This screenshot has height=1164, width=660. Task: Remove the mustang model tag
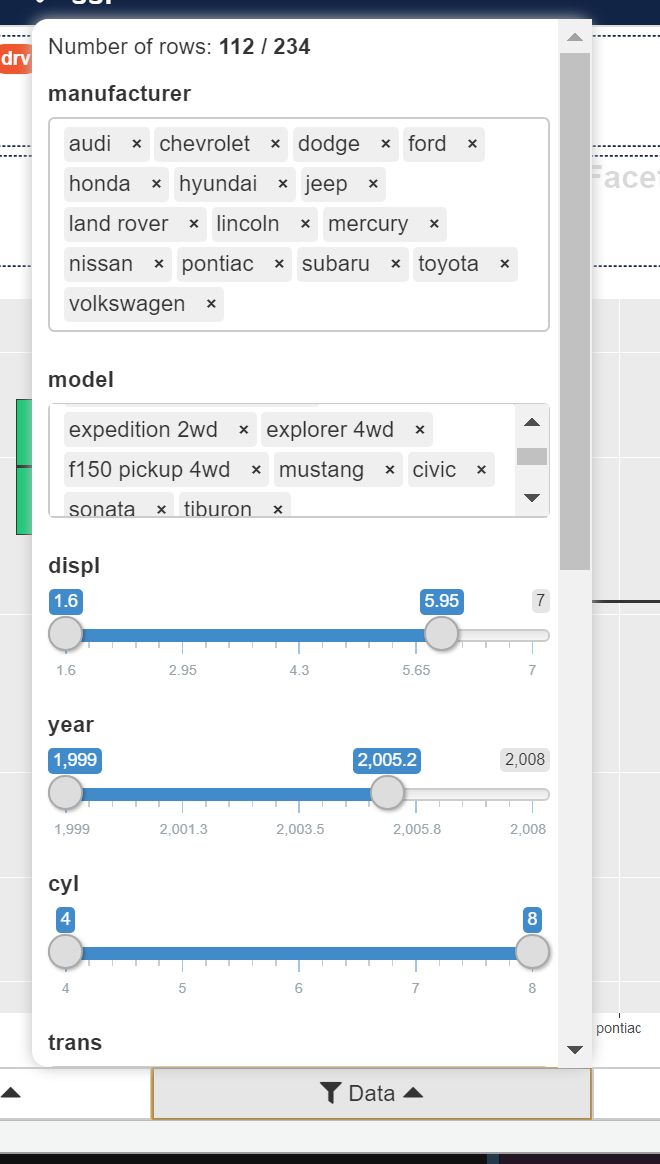coord(390,470)
